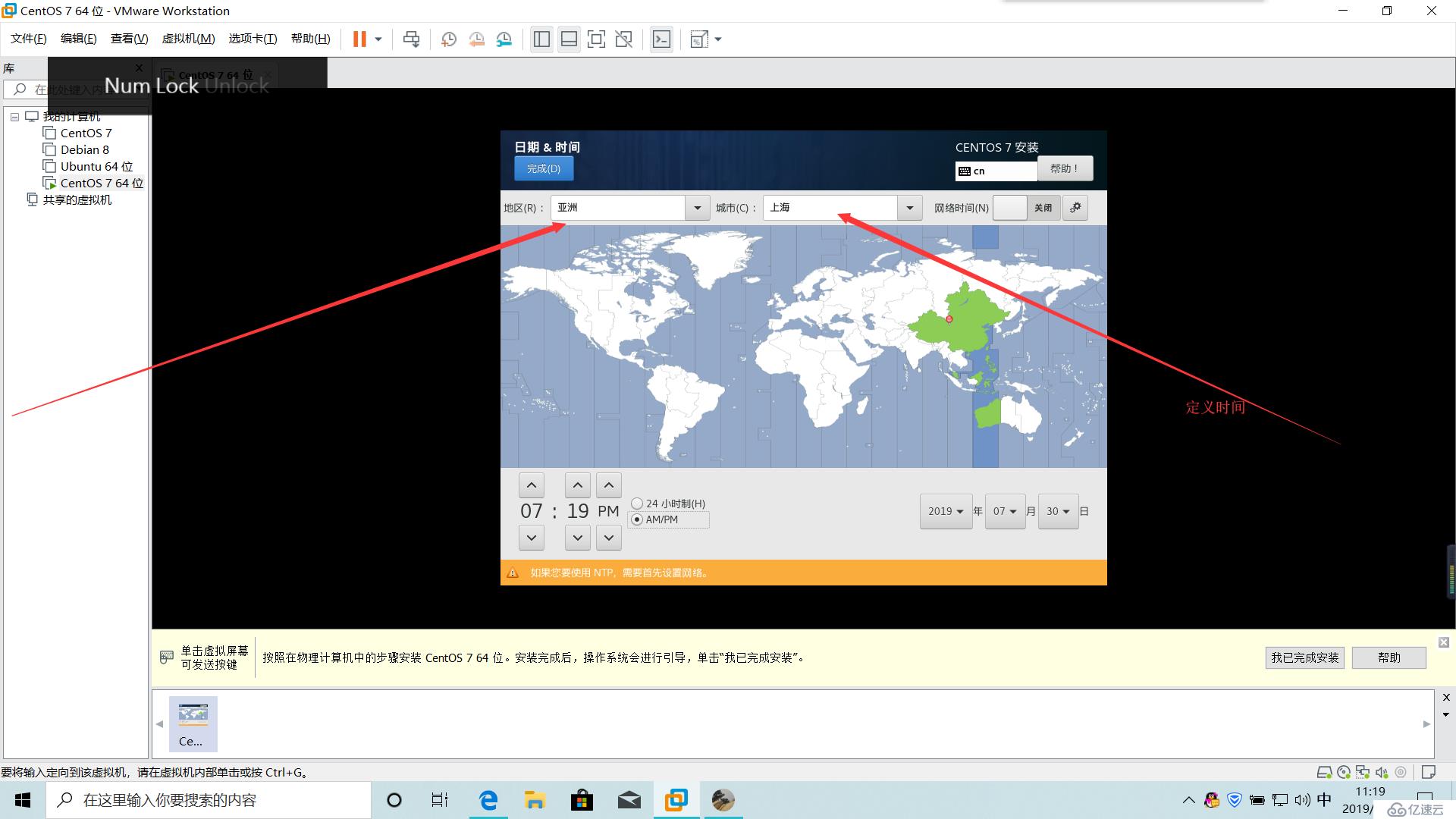Toggle the library sidebar view icon
The image size is (1456, 819).
[x=541, y=39]
